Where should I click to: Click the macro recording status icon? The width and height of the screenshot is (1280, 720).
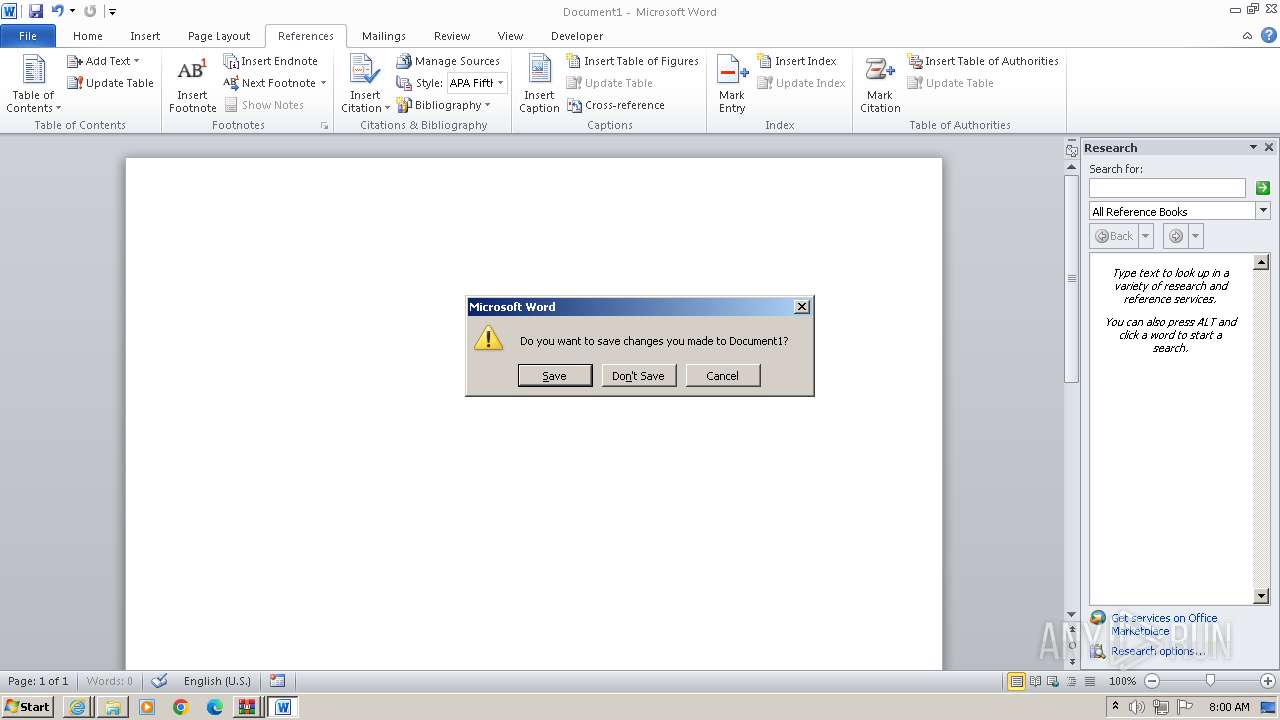coord(277,681)
